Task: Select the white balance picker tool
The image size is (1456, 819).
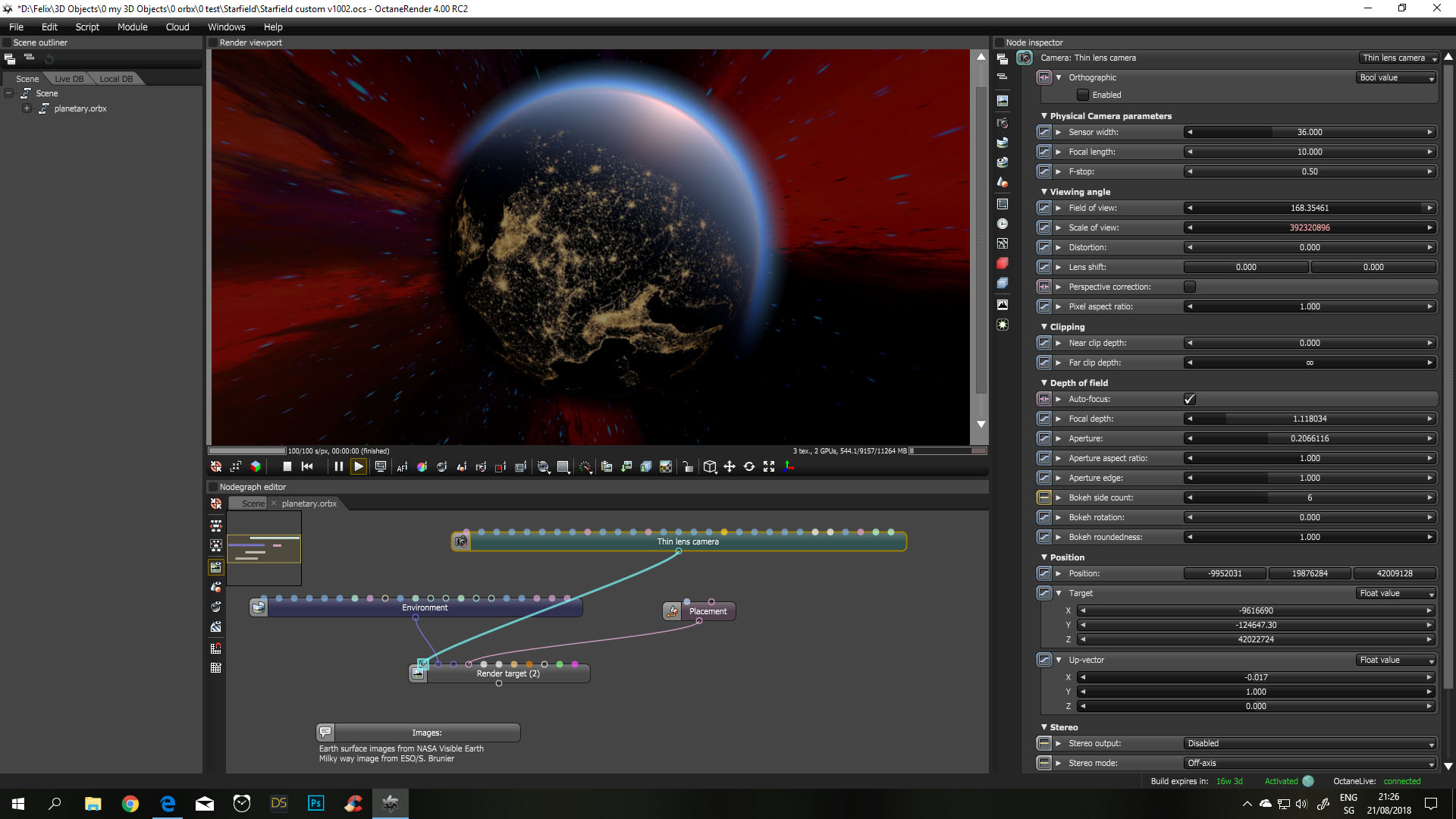Action: coord(422,467)
